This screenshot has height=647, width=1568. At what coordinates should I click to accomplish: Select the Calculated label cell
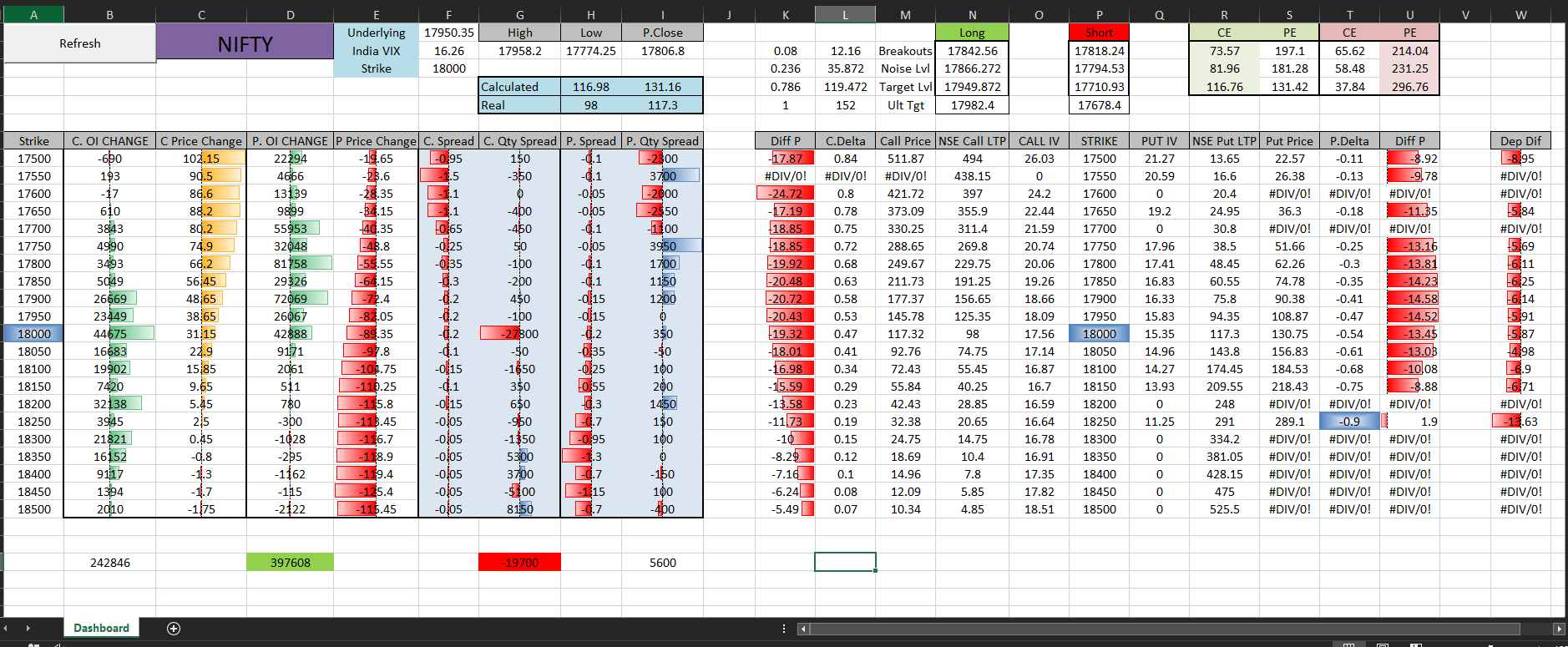(519, 87)
